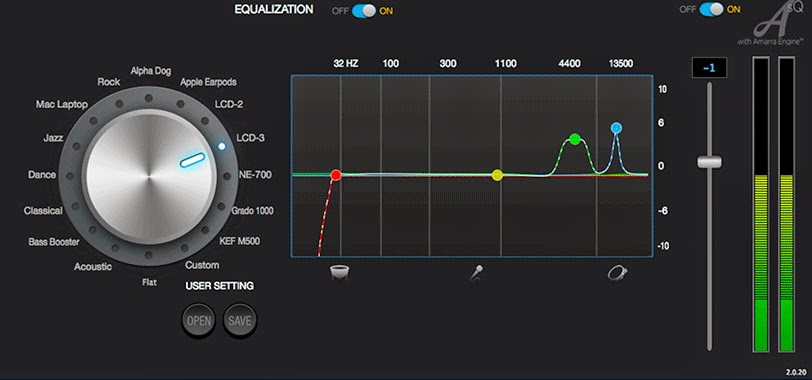The width and height of the screenshot is (812, 380).
Task: Choose the Rock preset on the dial
Action: pos(108,82)
